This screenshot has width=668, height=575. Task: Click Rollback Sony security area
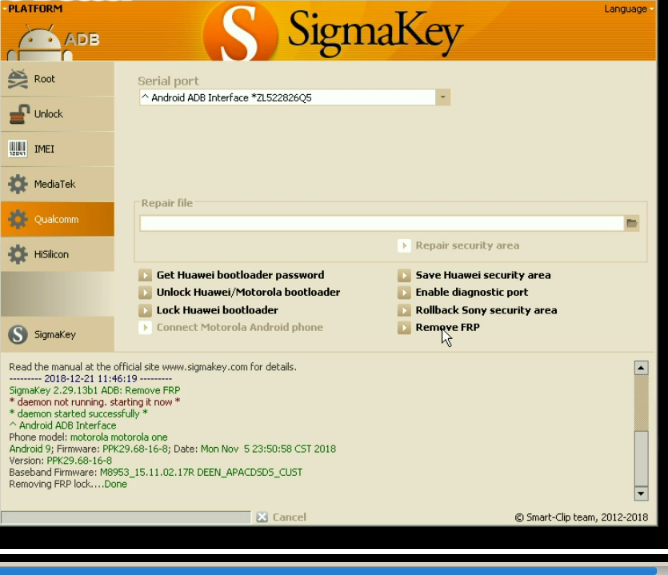tap(486, 310)
